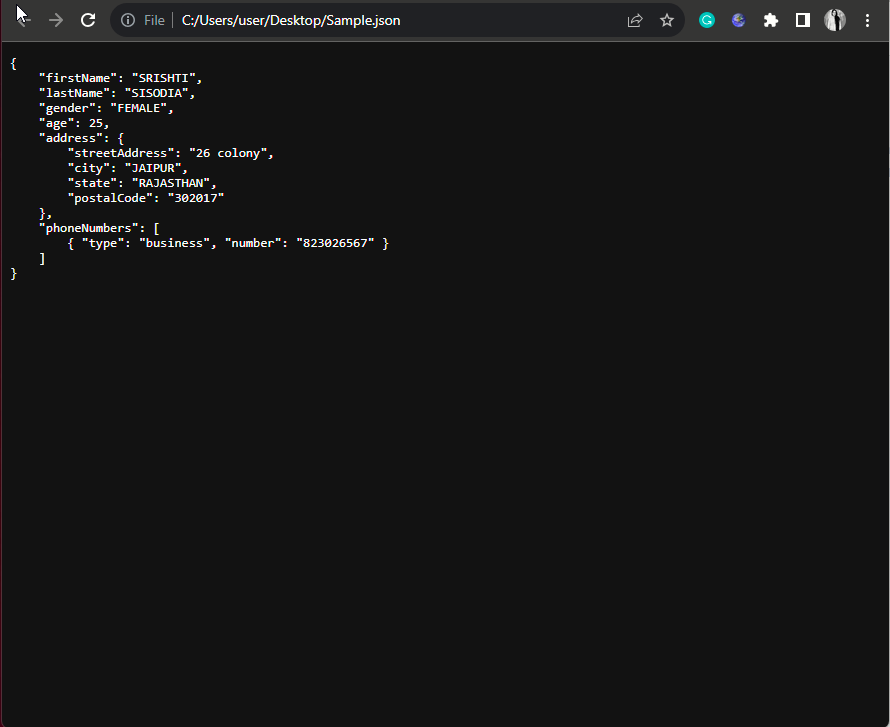Bookmark this page with the star icon
The height and width of the screenshot is (727, 890).
click(x=667, y=20)
